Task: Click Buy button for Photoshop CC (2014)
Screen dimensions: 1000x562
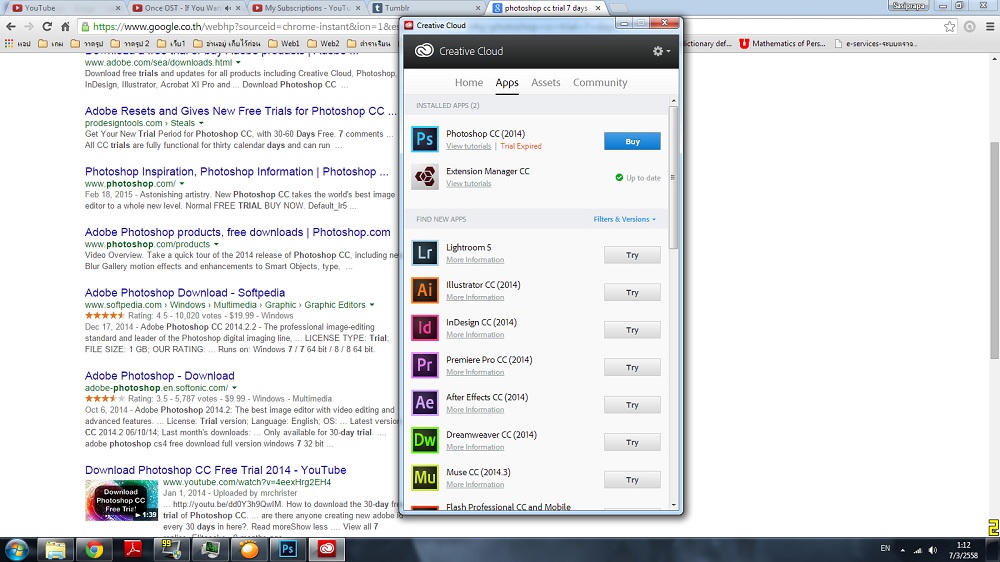Action: tap(632, 142)
